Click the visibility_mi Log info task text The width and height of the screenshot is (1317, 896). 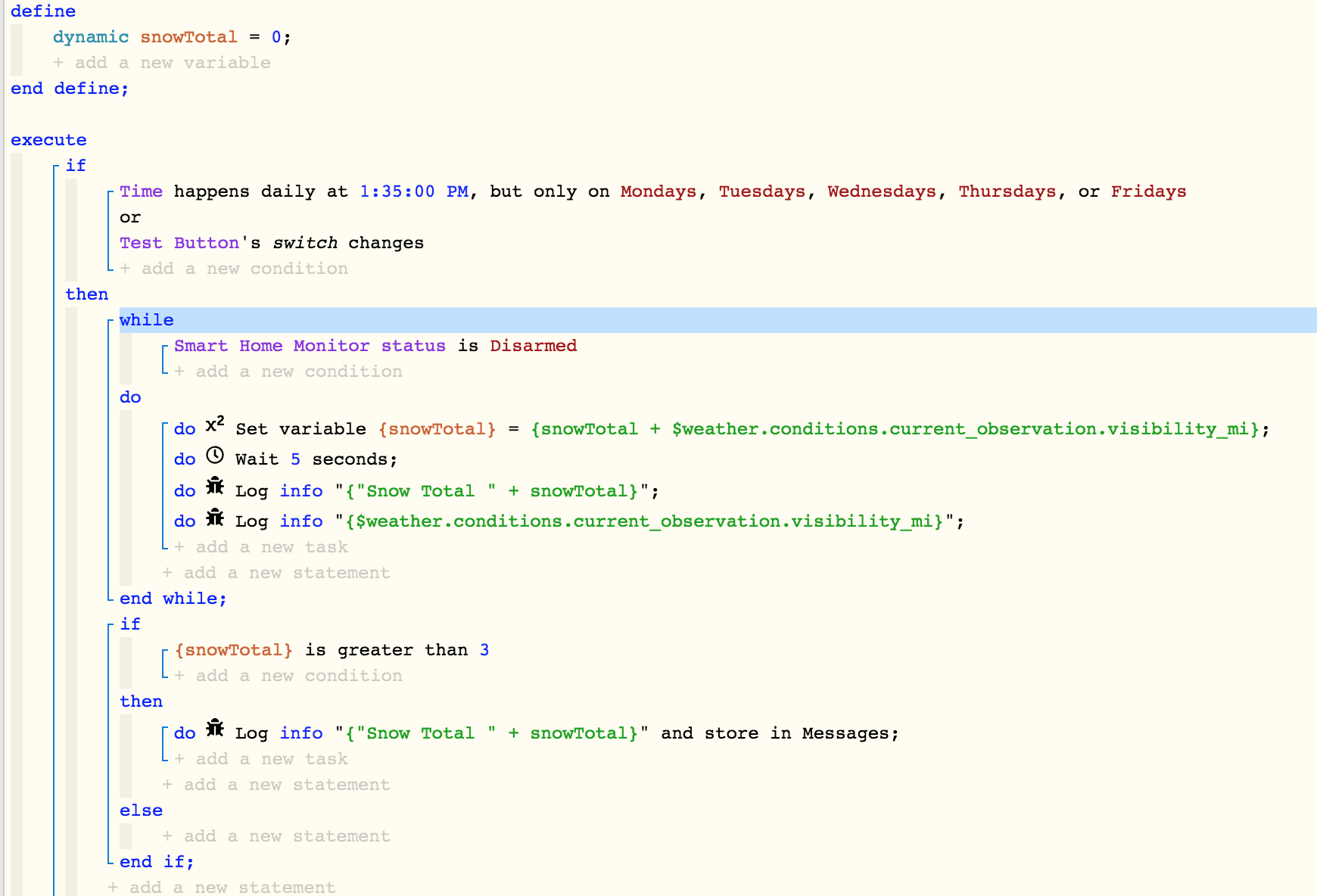pyautogui.click(x=599, y=521)
